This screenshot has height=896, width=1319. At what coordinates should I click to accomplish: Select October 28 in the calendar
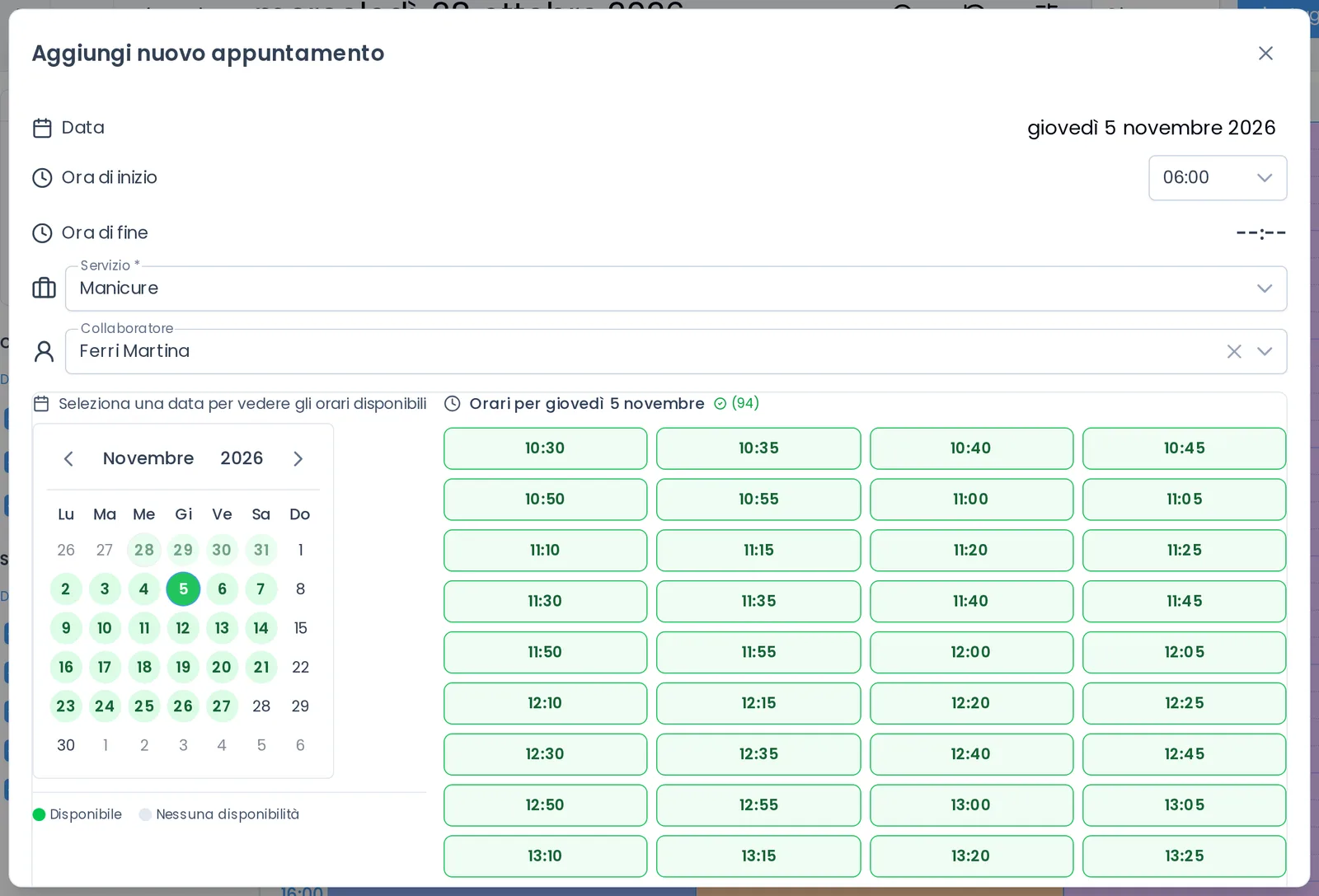pos(144,550)
